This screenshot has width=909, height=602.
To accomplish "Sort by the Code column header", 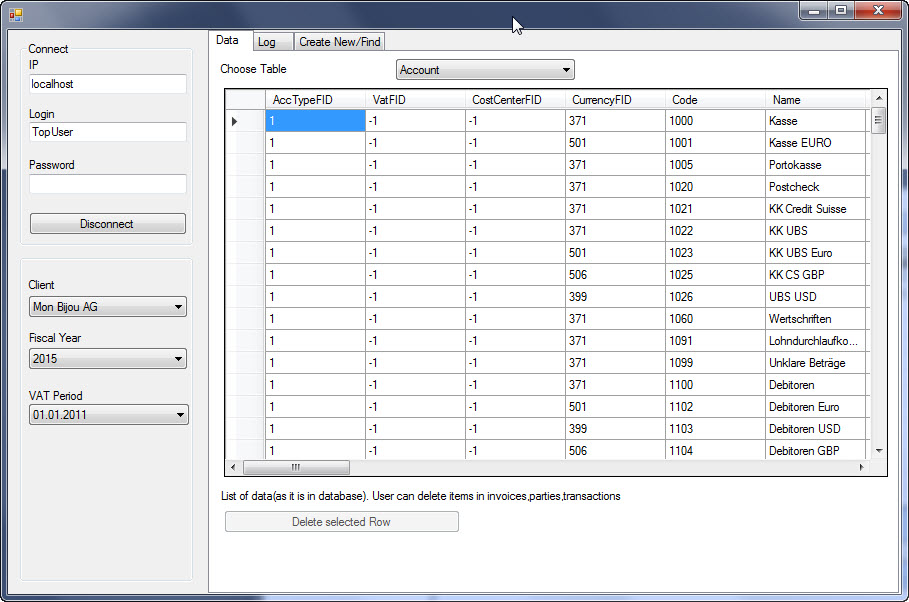I will coord(714,100).
